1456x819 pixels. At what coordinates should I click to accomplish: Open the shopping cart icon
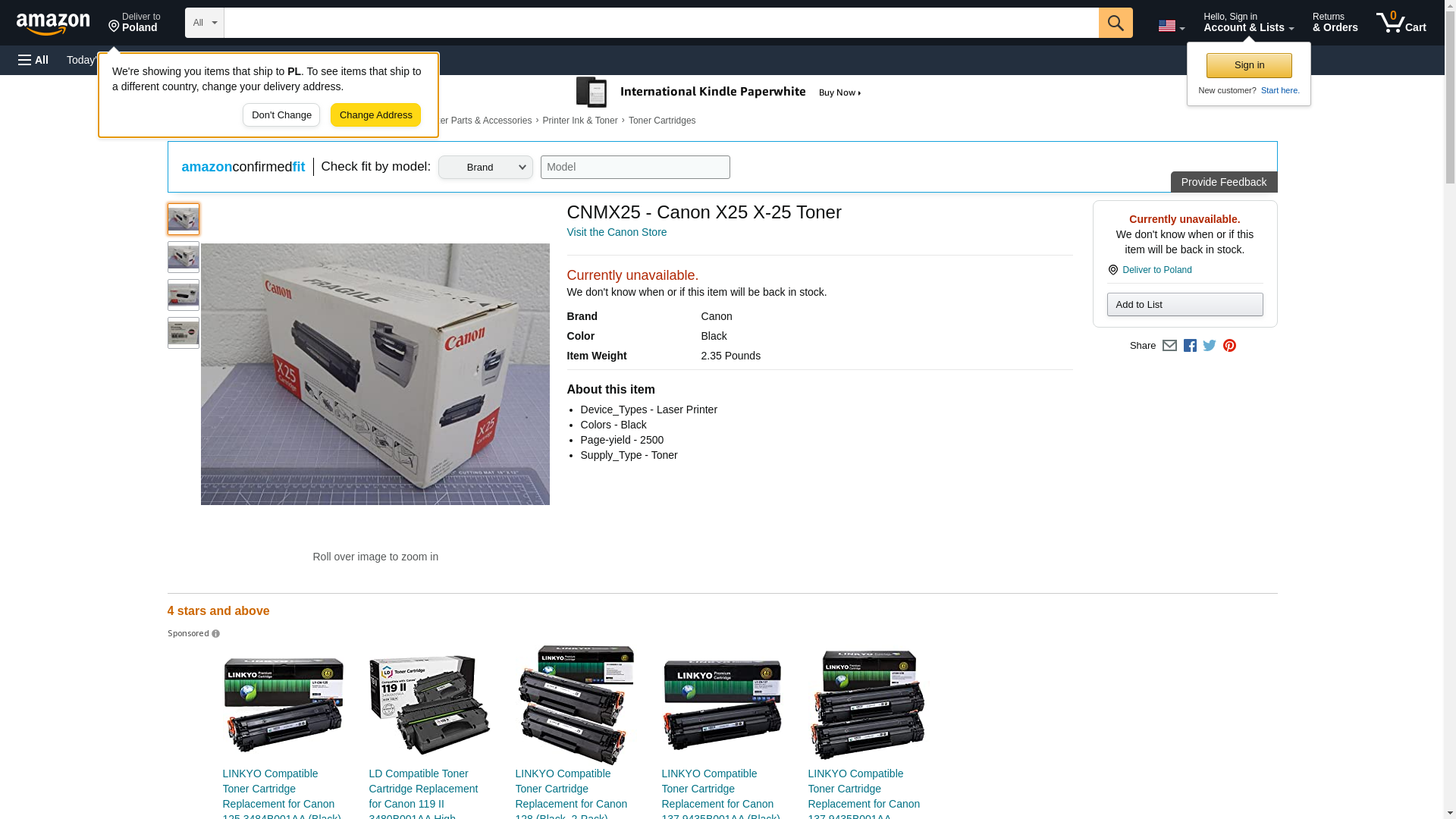pyautogui.click(x=1400, y=23)
